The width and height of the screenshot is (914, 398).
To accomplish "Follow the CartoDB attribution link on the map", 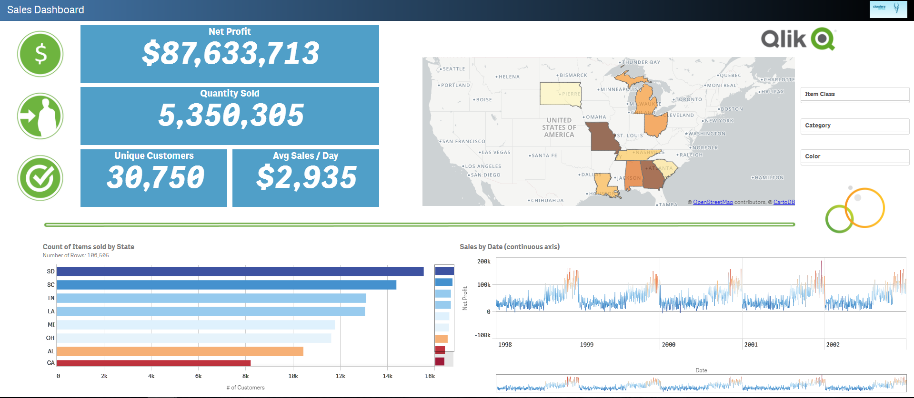I will [x=785, y=202].
